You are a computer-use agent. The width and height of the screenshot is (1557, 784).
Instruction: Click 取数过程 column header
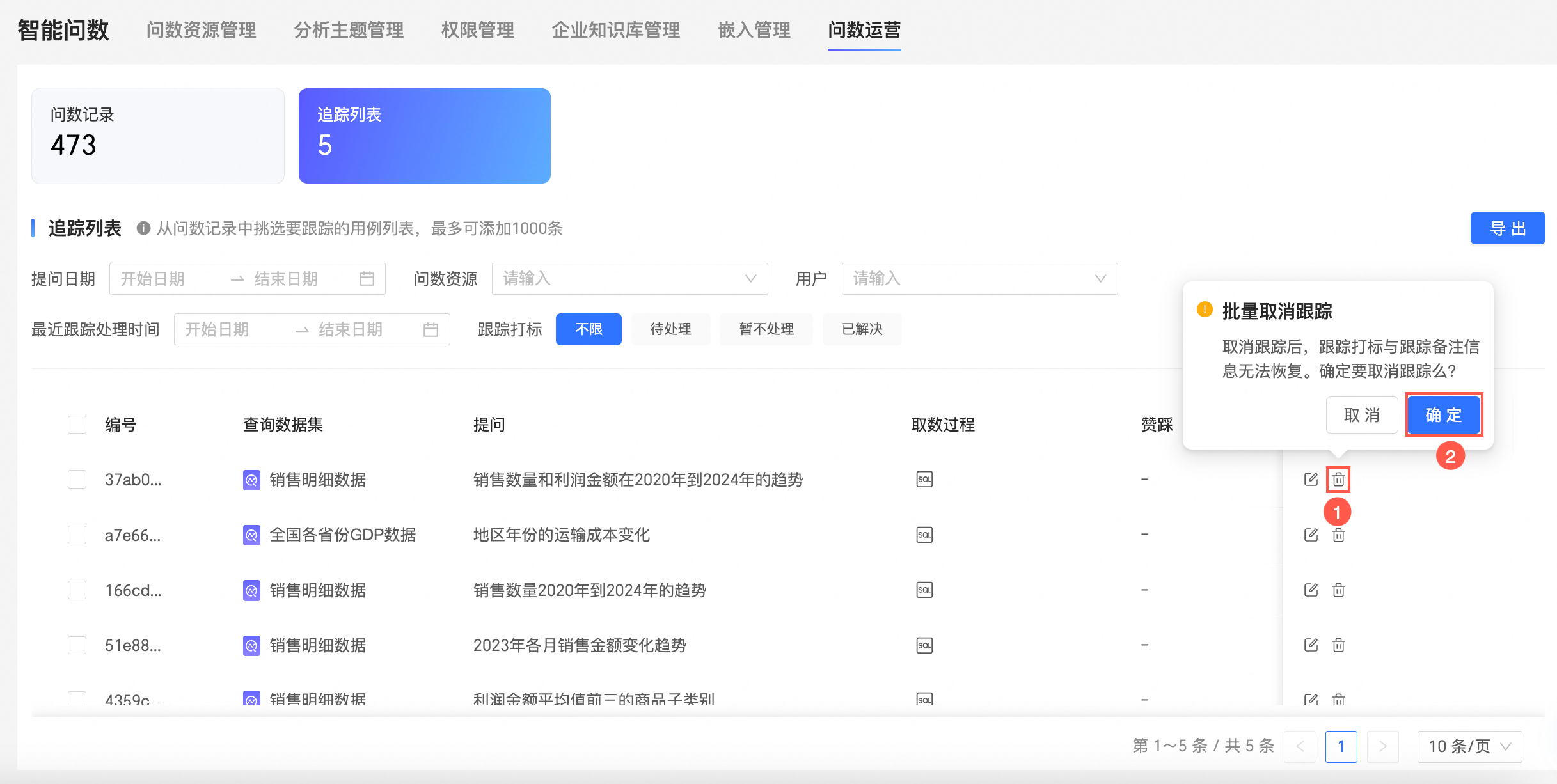[x=943, y=425]
